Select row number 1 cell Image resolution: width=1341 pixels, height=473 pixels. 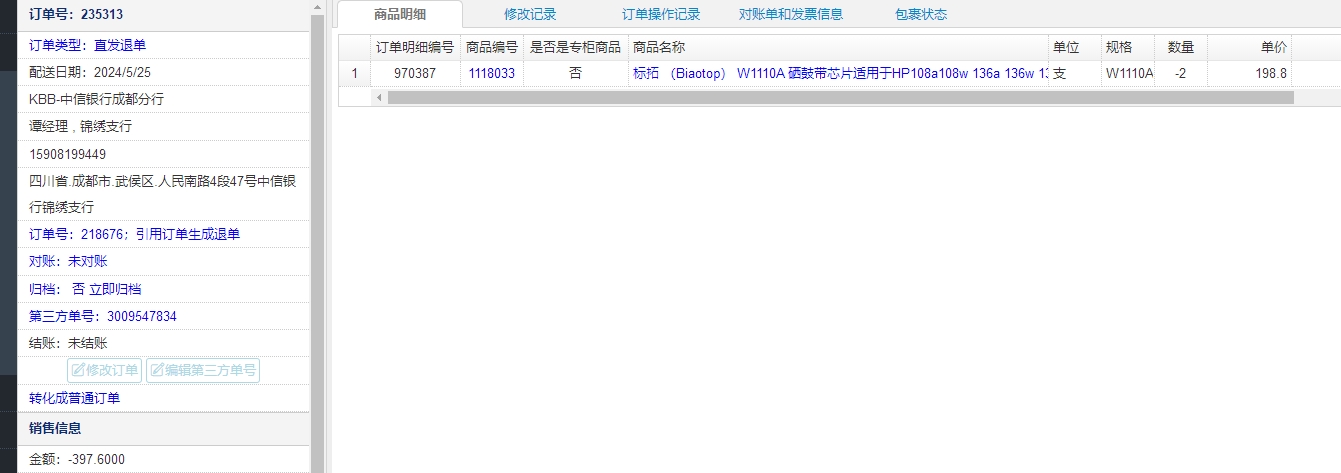[354, 73]
